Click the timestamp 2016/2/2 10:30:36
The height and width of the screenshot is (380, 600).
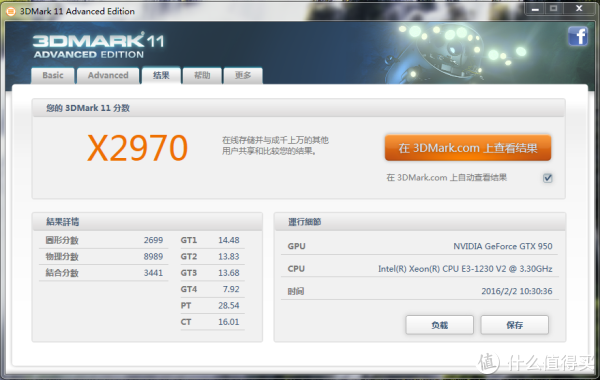coord(517,291)
